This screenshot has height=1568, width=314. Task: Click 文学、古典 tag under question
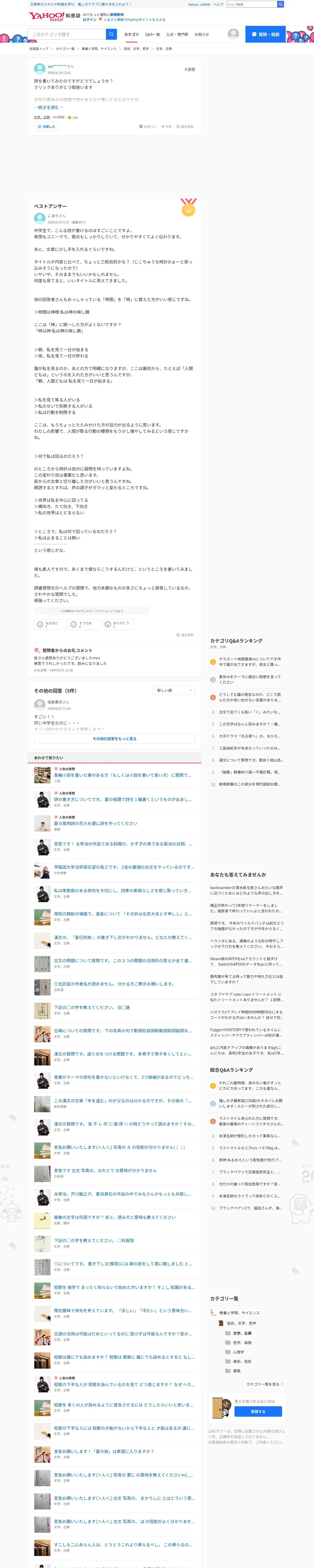click(42, 118)
